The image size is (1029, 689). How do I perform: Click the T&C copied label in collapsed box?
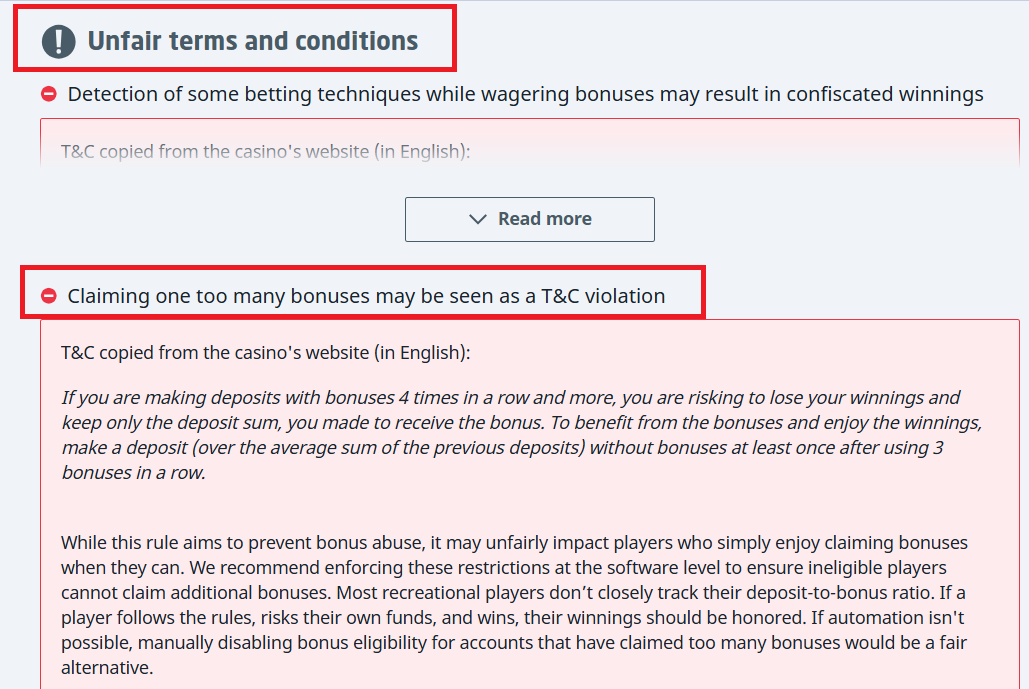pyautogui.click(x=265, y=153)
